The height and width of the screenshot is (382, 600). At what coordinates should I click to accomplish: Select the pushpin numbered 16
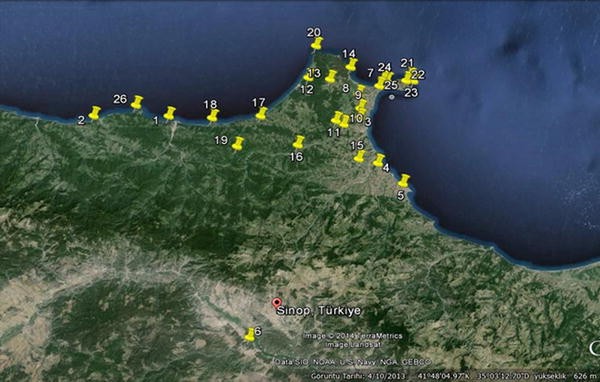click(x=299, y=142)
